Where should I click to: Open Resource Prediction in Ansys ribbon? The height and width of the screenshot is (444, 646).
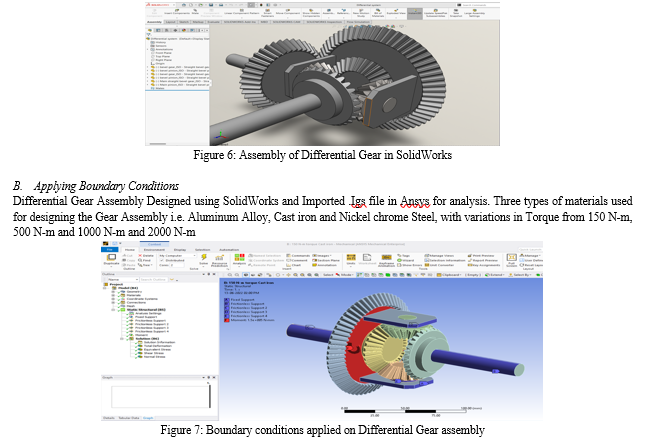coord(219,259)
